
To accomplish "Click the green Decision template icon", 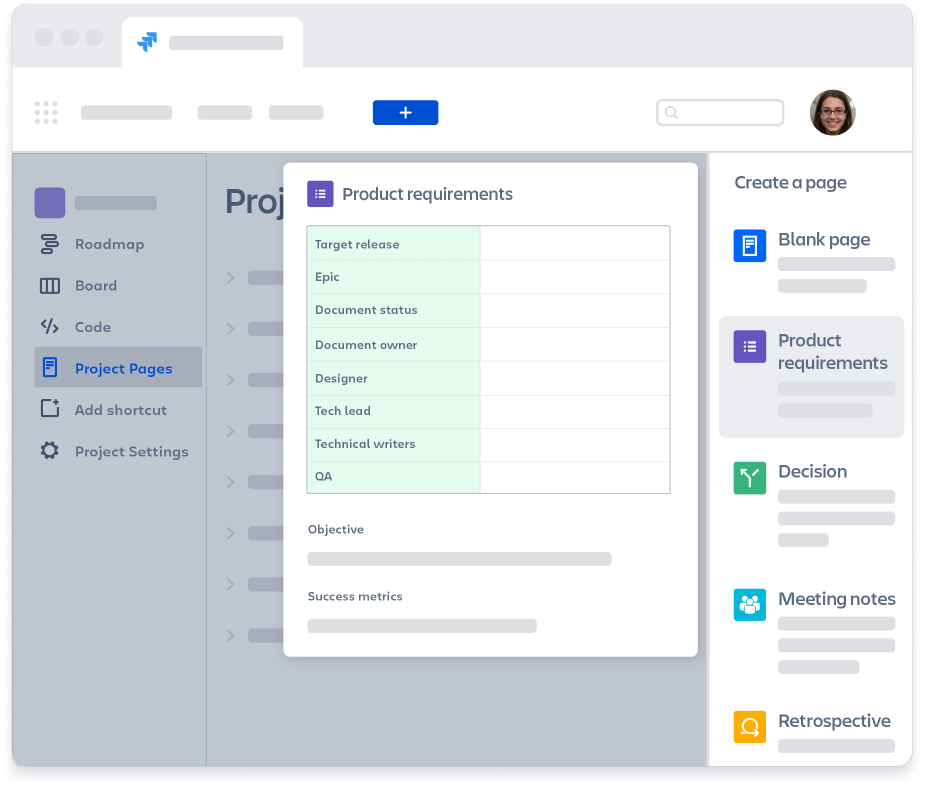I will click(749, 478).
